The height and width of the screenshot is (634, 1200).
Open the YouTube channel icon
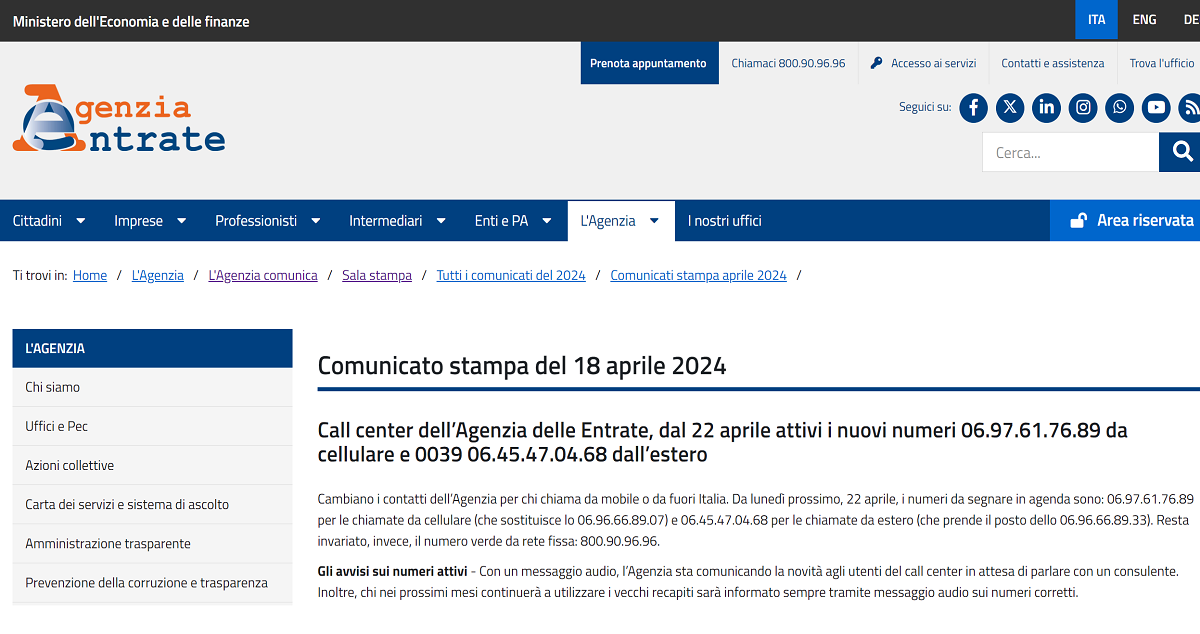point(1156,107)
